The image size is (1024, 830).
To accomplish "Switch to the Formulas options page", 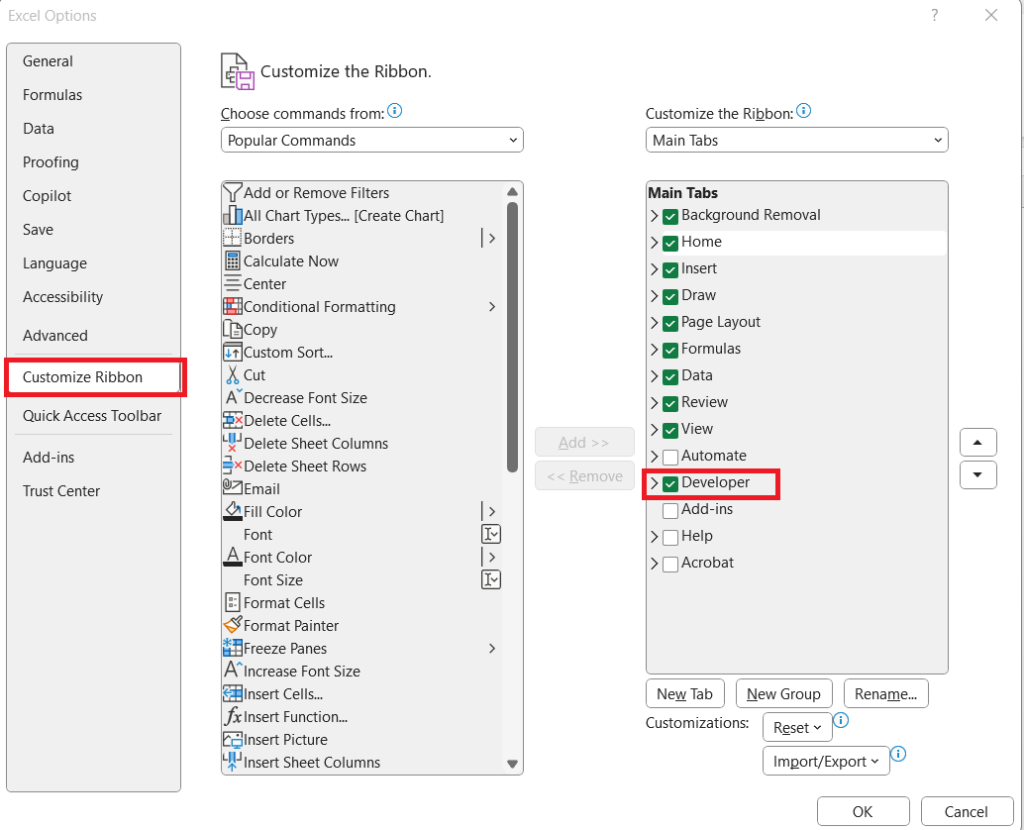I will tap(53, 94).
